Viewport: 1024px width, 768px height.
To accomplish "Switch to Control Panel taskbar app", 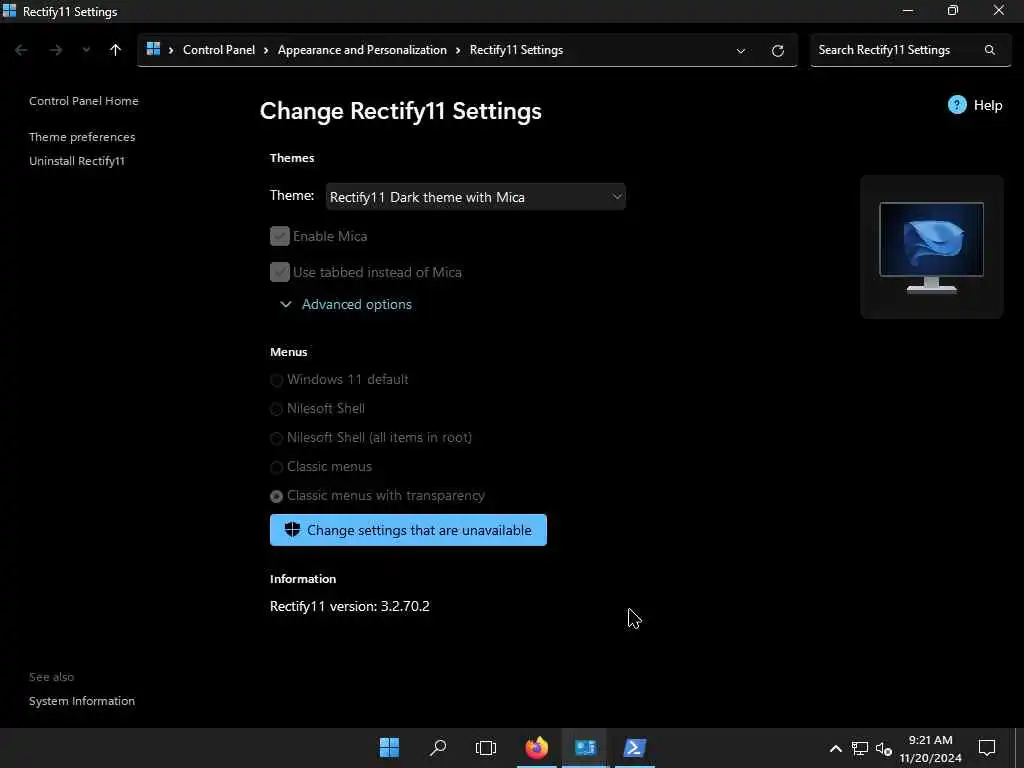I will pyautogui.click(x=586, y=748).
